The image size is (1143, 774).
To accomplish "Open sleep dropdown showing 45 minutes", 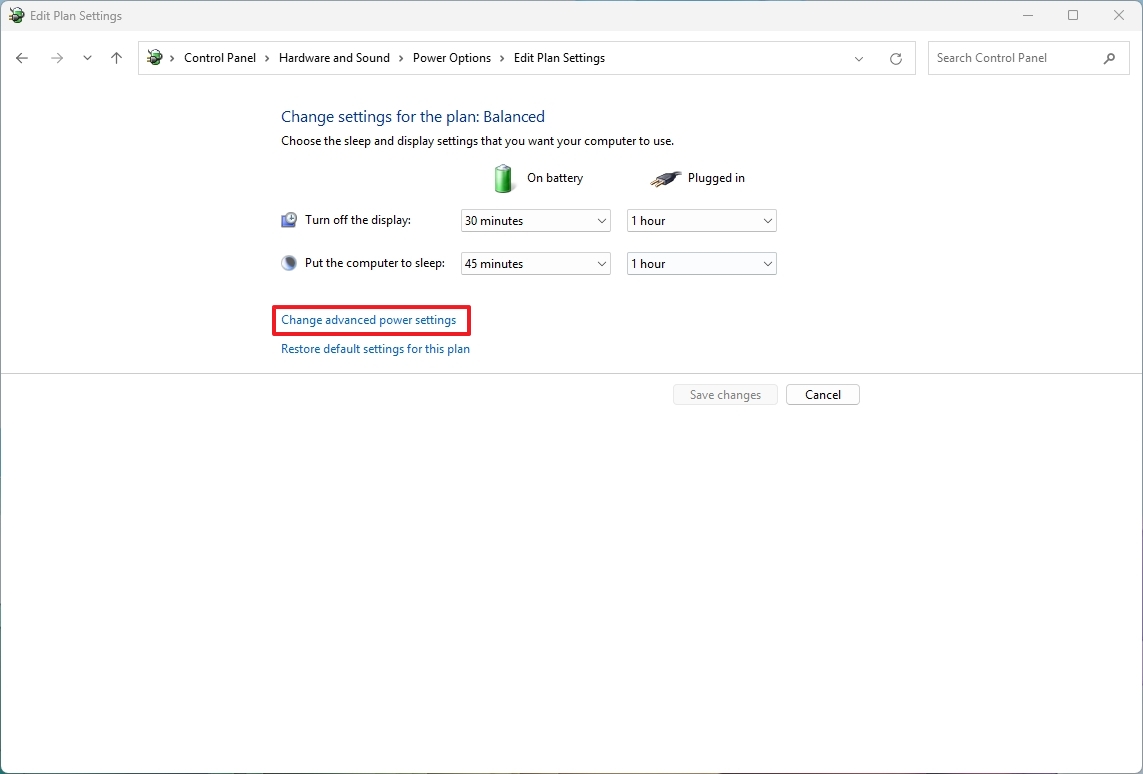I will pyautogui.click(x=536, y=264).
